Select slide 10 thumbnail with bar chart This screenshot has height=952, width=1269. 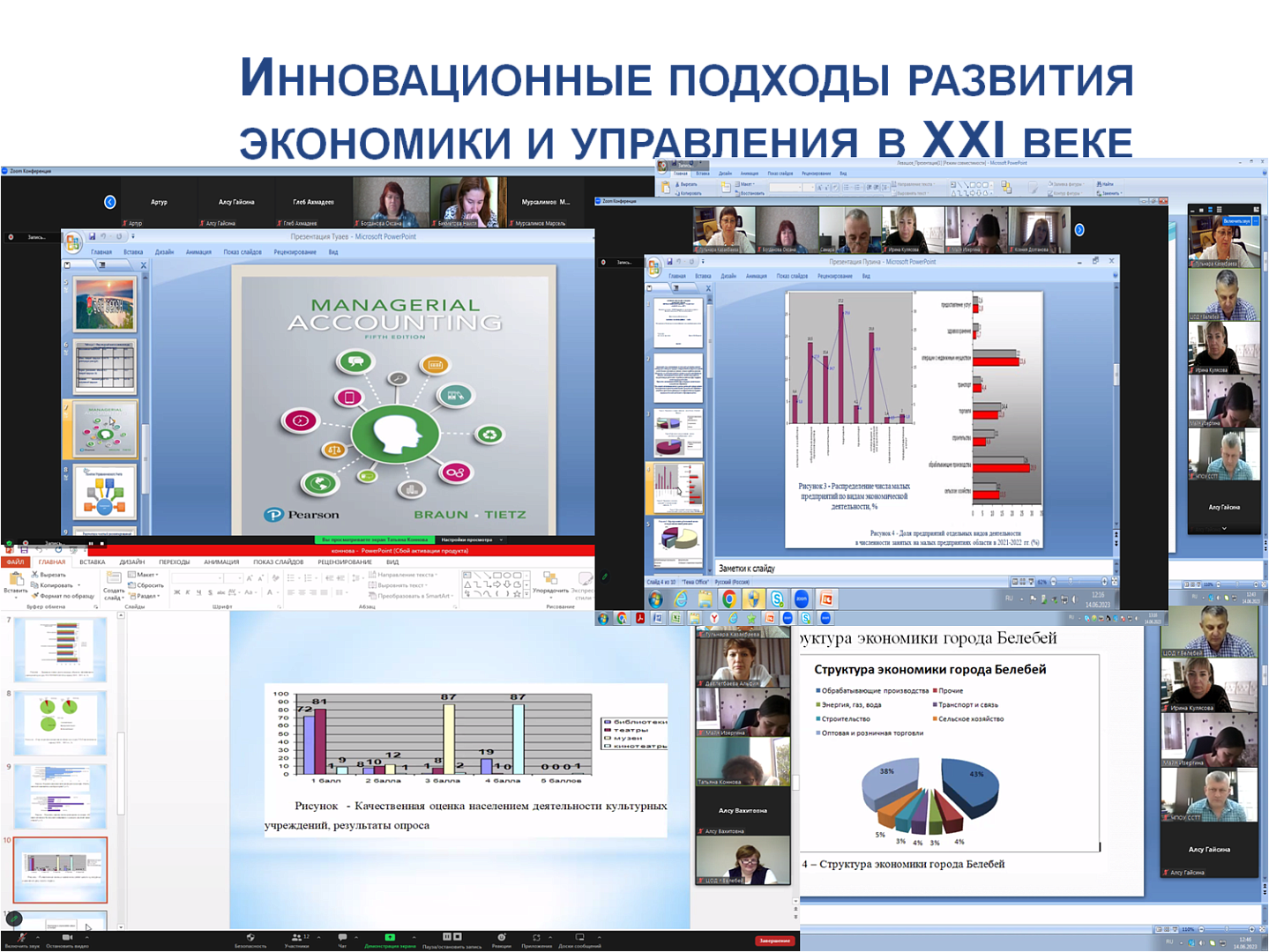(x=60, y=869)
